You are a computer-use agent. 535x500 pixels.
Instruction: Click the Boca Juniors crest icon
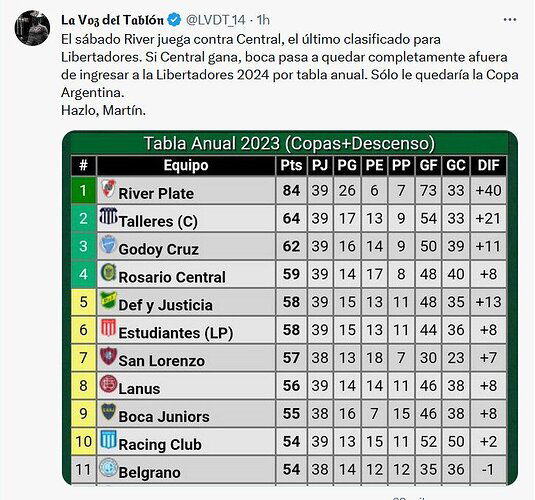pos(108,411)
